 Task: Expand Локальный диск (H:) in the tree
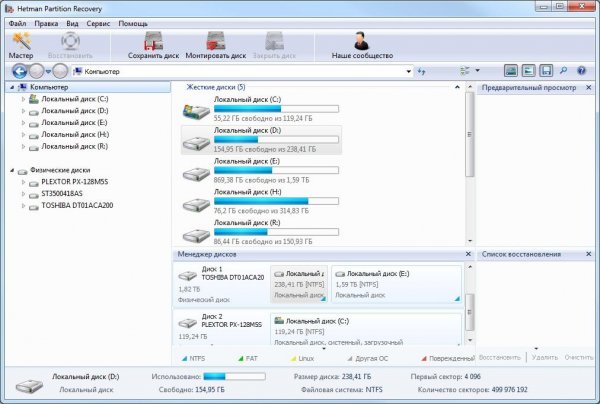(x=23, y=135)
